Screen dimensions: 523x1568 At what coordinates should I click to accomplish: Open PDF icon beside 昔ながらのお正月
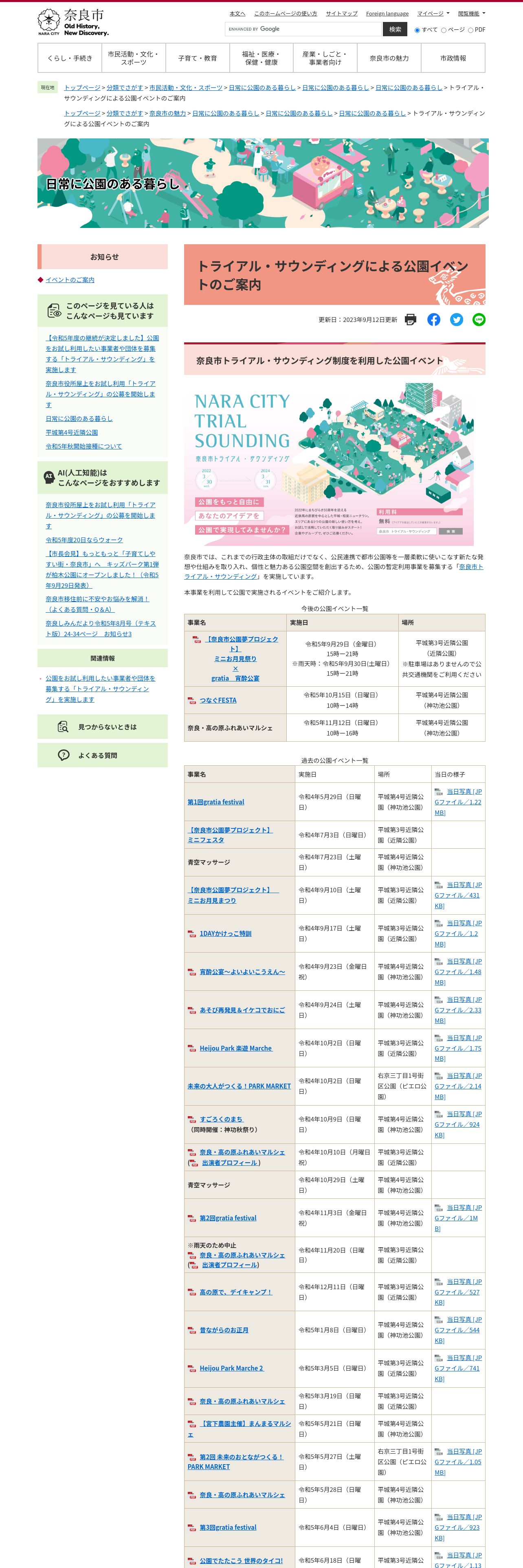click(192, 1331)
